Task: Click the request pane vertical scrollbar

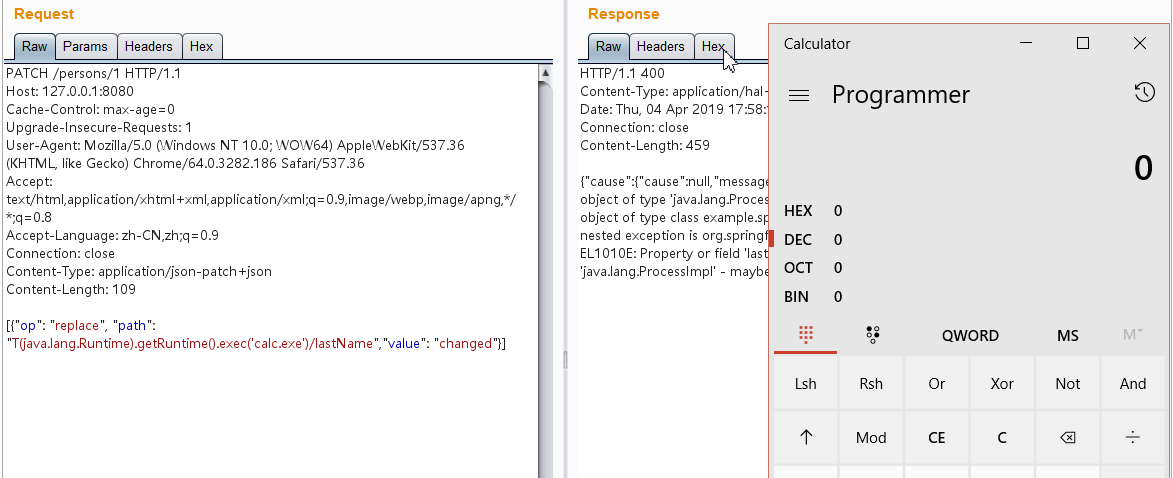Action: point(545,250)
